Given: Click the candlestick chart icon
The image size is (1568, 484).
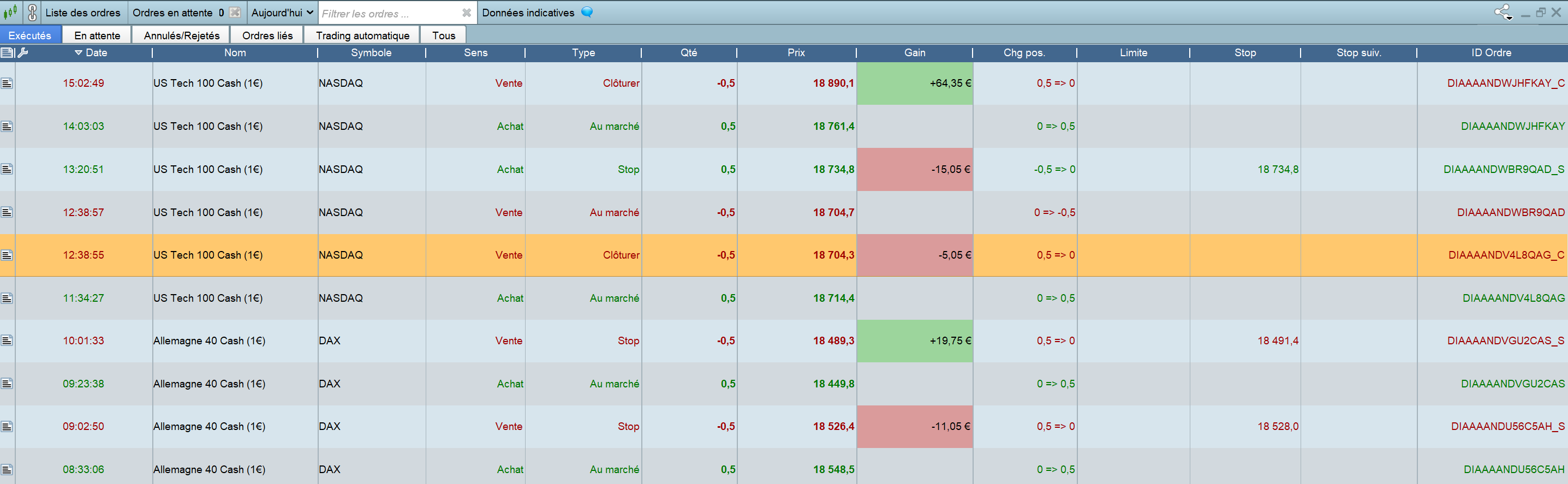Looking at the screenshot, I should [10, 12].
